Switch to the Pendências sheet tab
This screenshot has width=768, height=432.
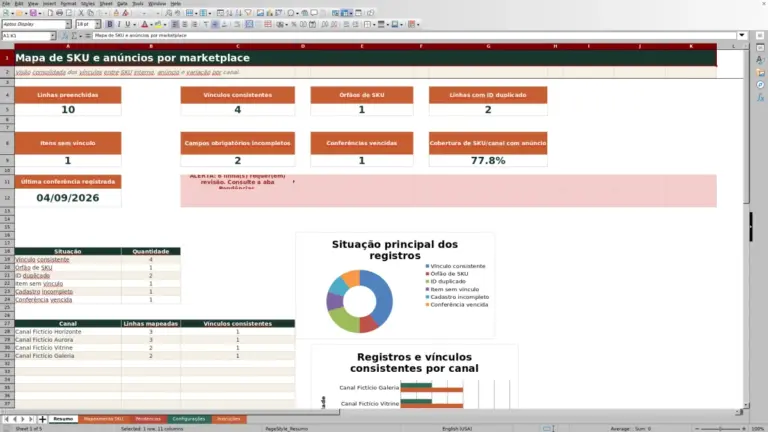(x=148, y=419)
